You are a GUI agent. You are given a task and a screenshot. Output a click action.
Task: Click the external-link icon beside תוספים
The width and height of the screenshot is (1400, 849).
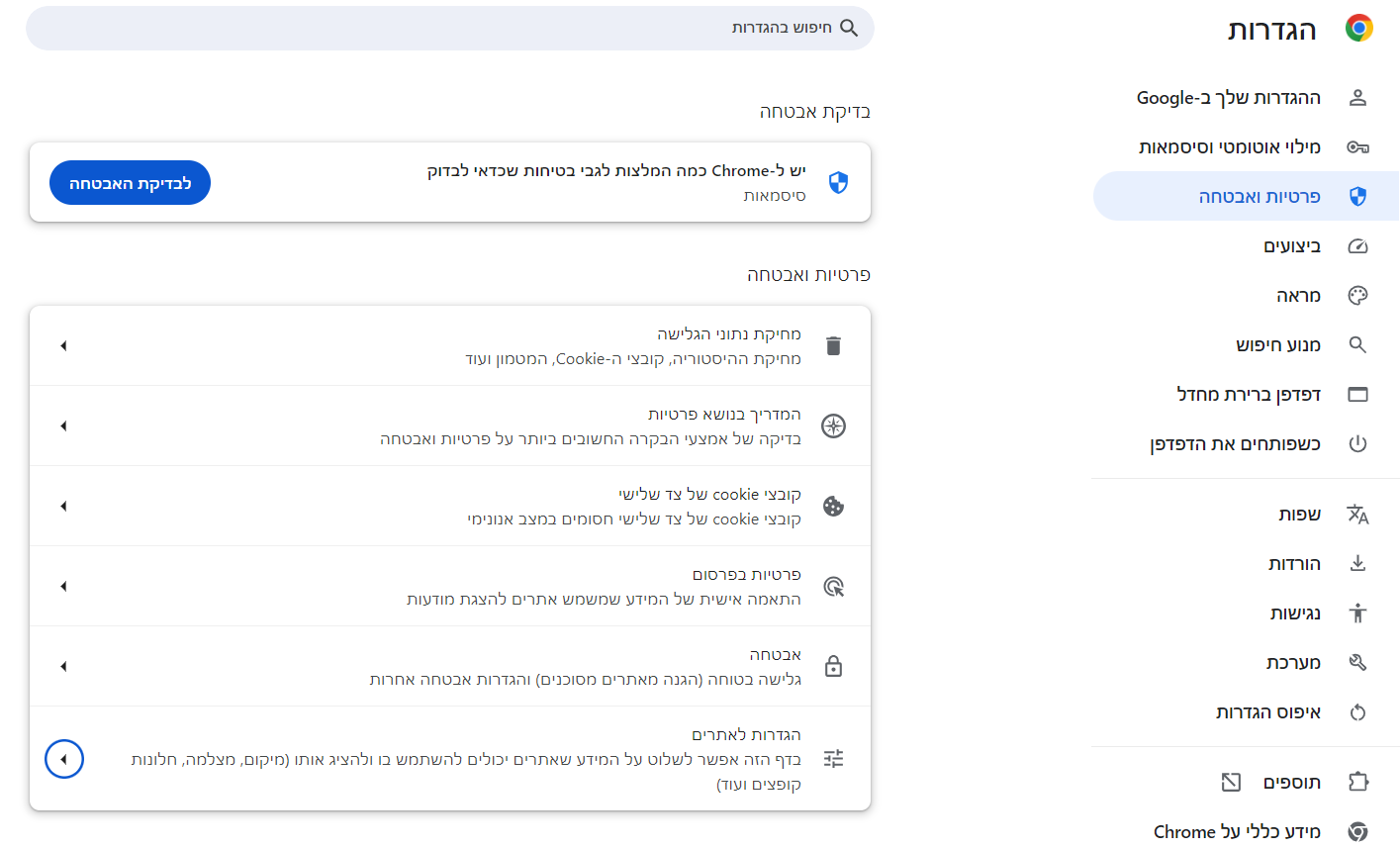point(1231,783)
